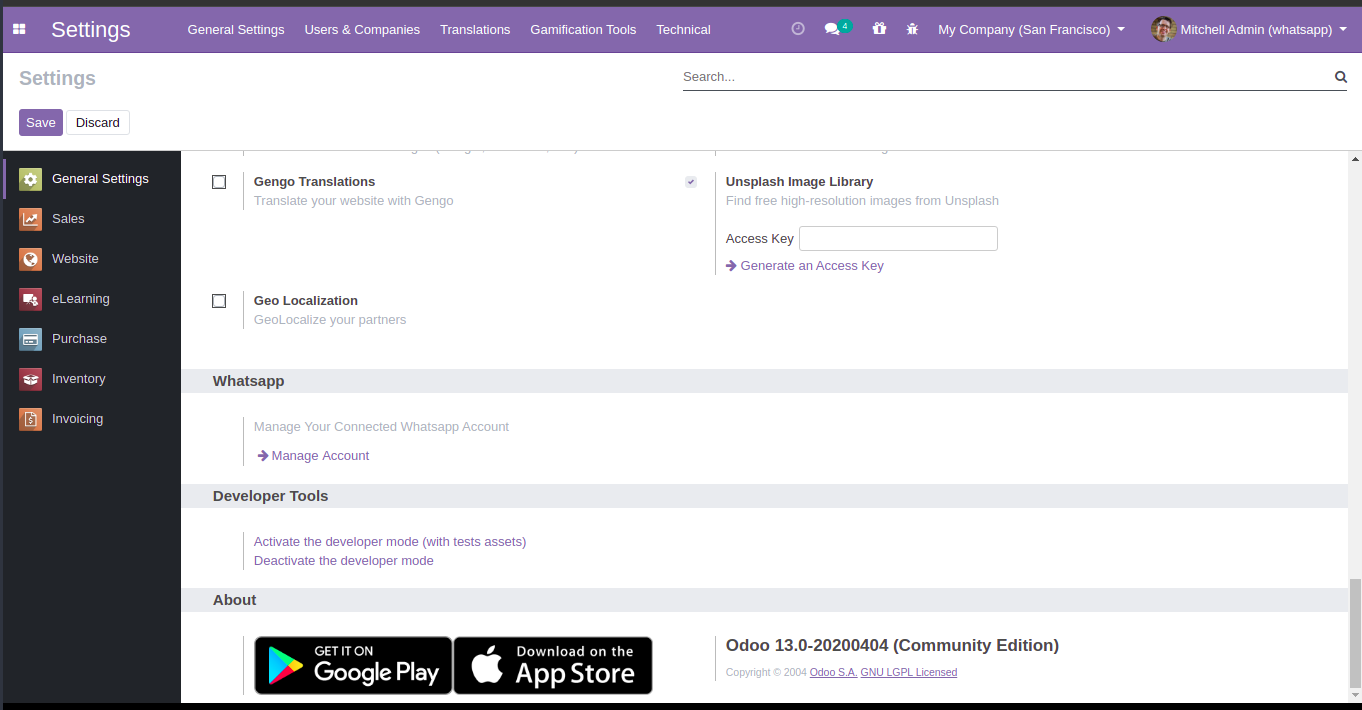Click the scrollbar up arrow
The height and width of the screenshot is (710, 1362).
(1355, 159)
